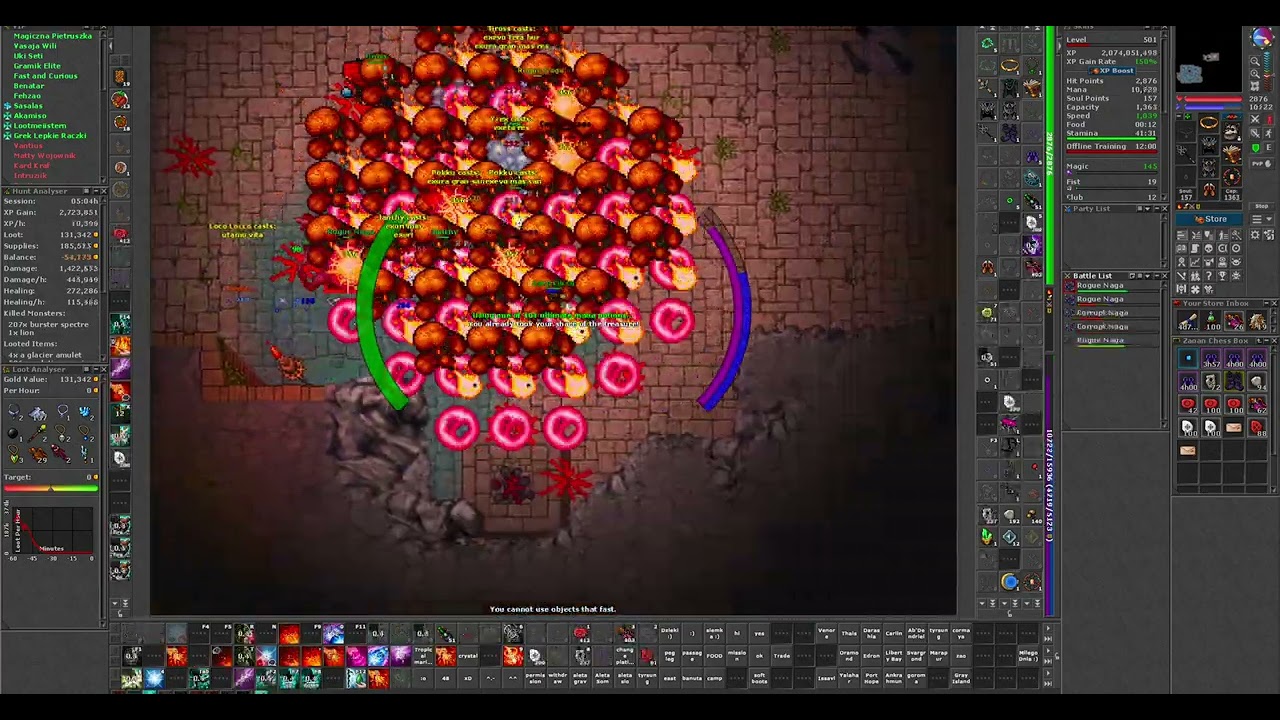1280x720 pixels.
Task: Click the question mark help icon
Action: 1209,276
